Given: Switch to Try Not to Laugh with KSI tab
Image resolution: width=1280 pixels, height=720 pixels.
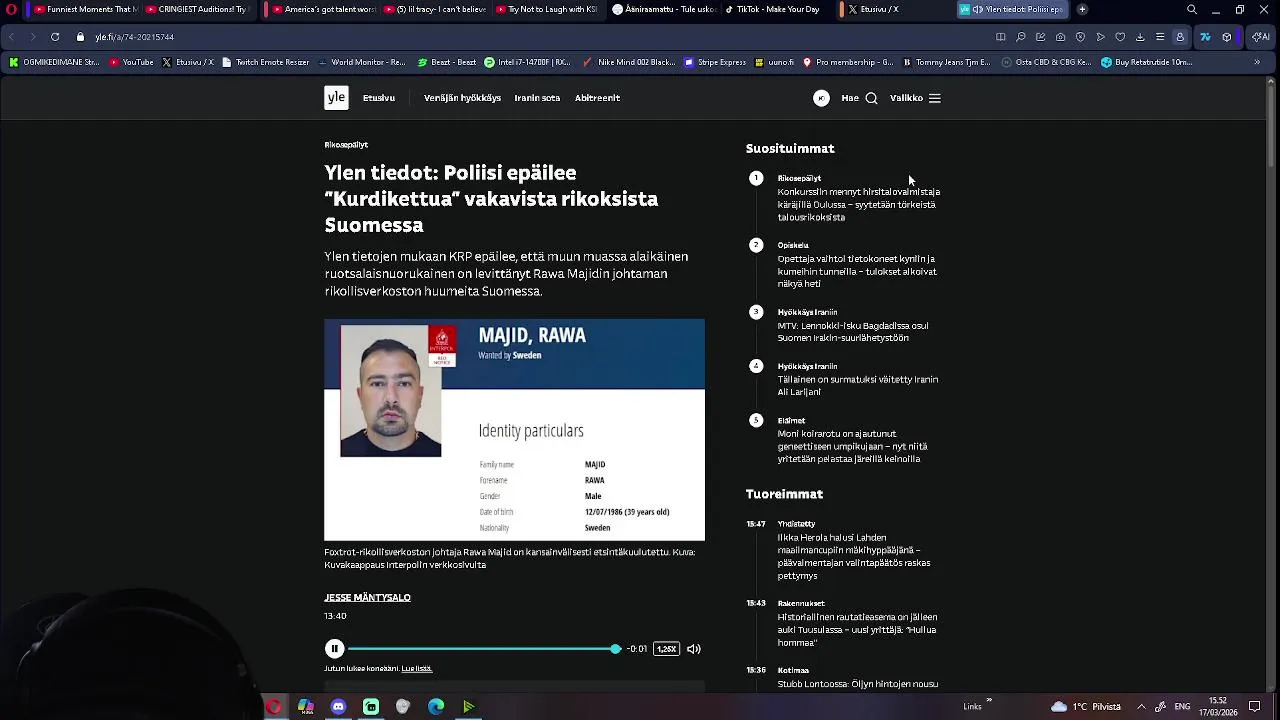Looking at the screenshot, I should tap(546, 9).
